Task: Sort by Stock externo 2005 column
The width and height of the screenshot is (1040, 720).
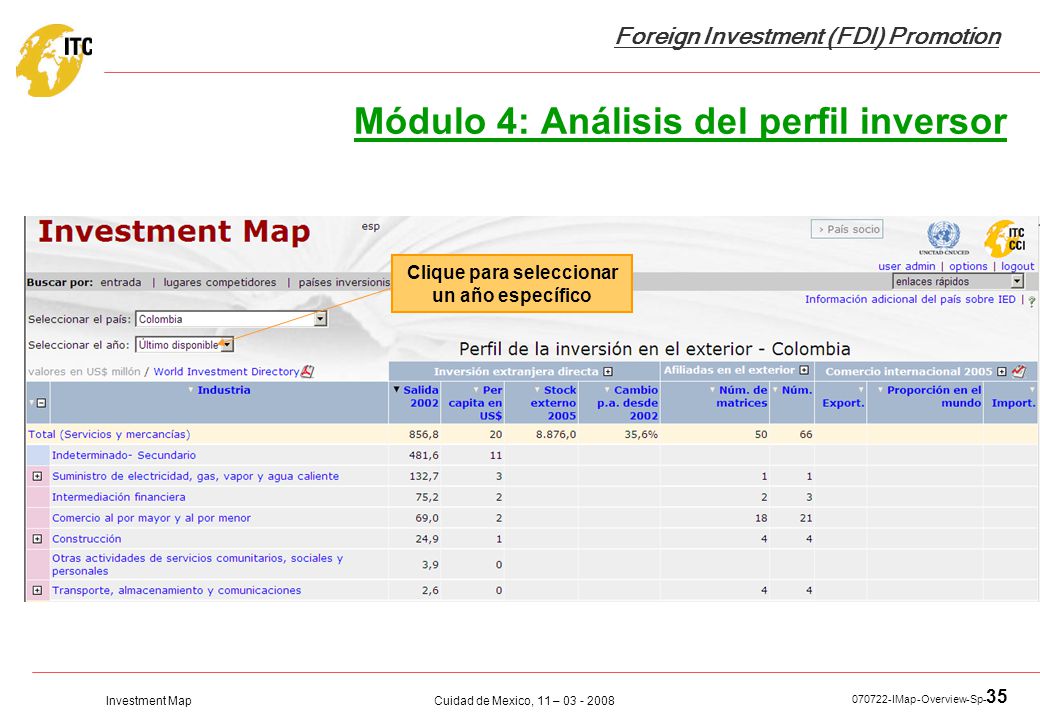Action: tap(553, 403)
